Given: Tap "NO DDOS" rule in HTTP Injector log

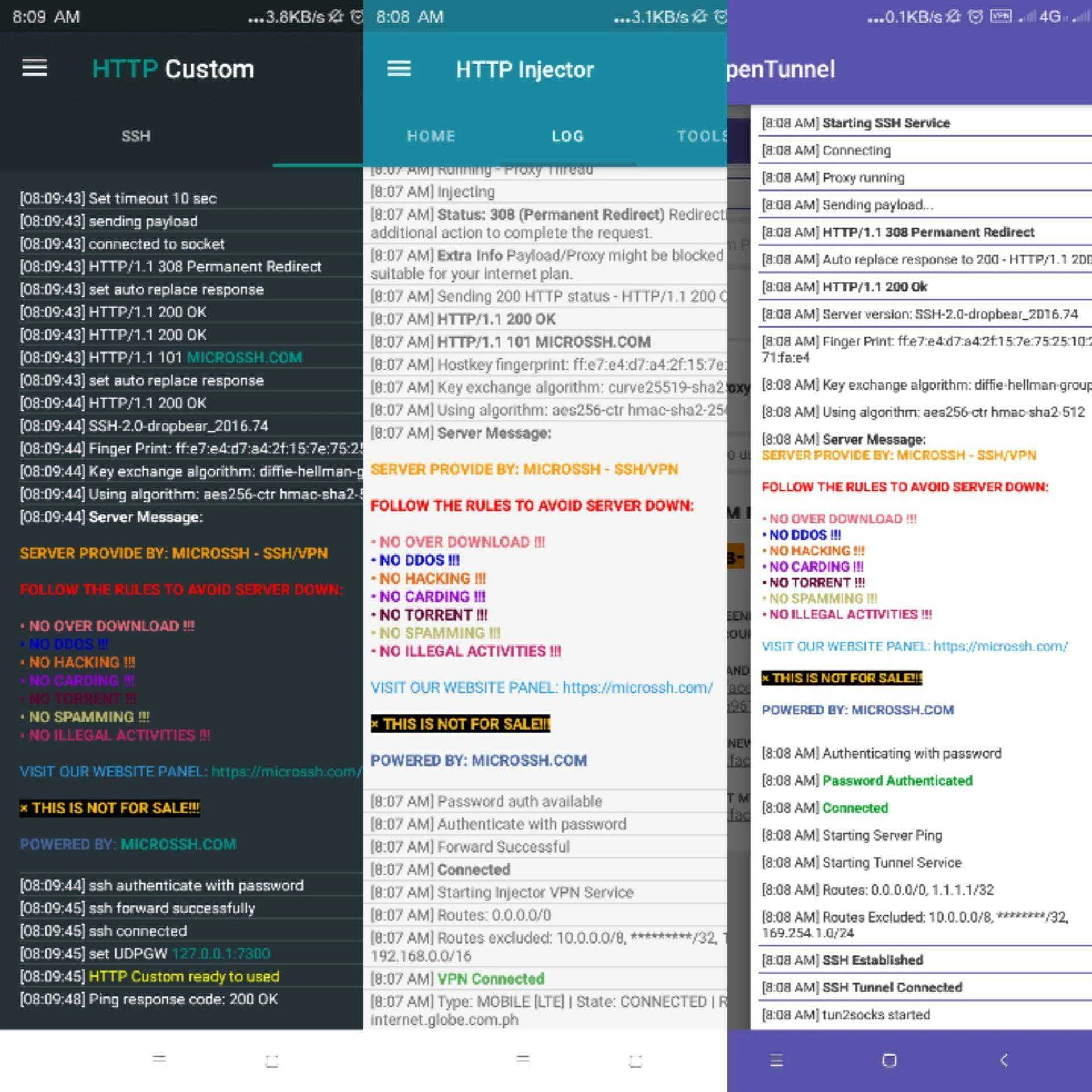Looking at the screenshot, I should (415, 560).
